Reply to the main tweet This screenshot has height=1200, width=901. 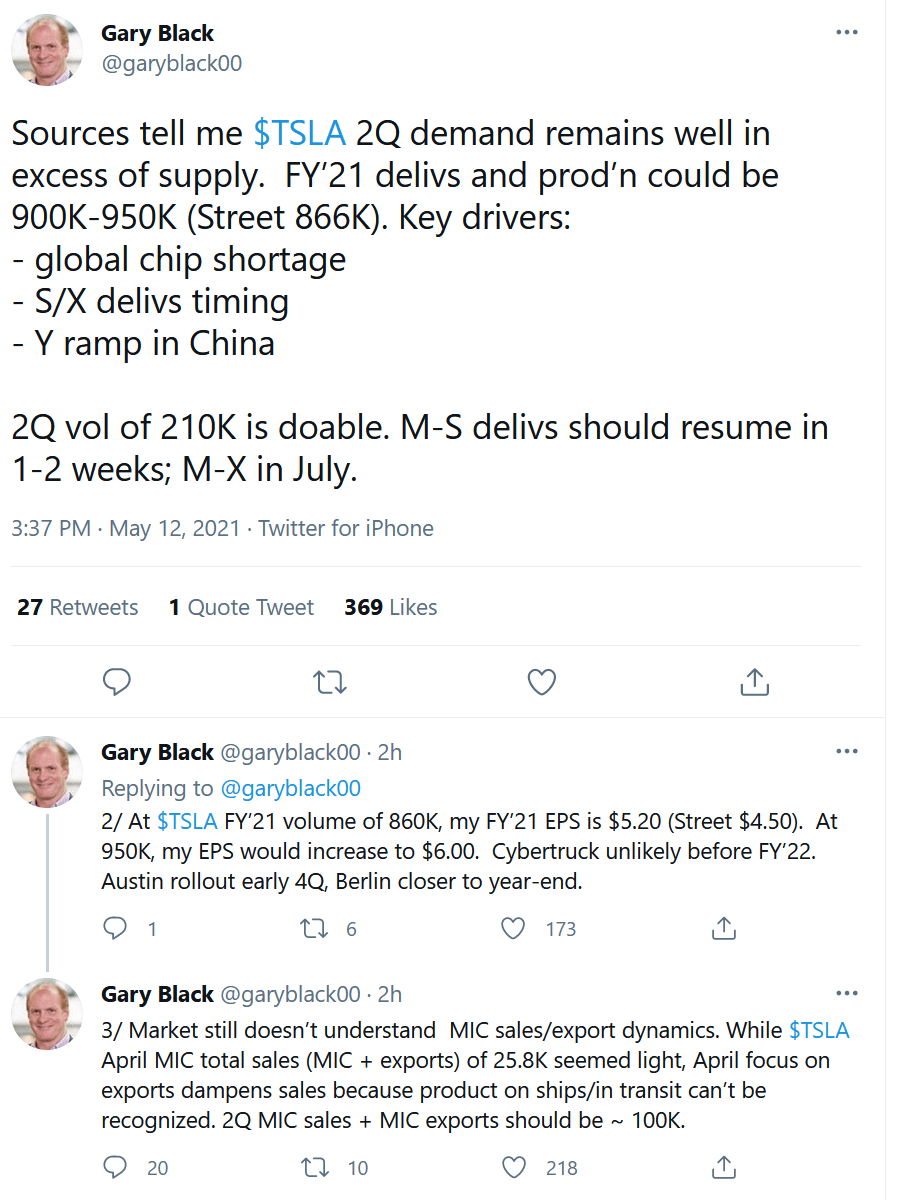[x=117, y=682]
